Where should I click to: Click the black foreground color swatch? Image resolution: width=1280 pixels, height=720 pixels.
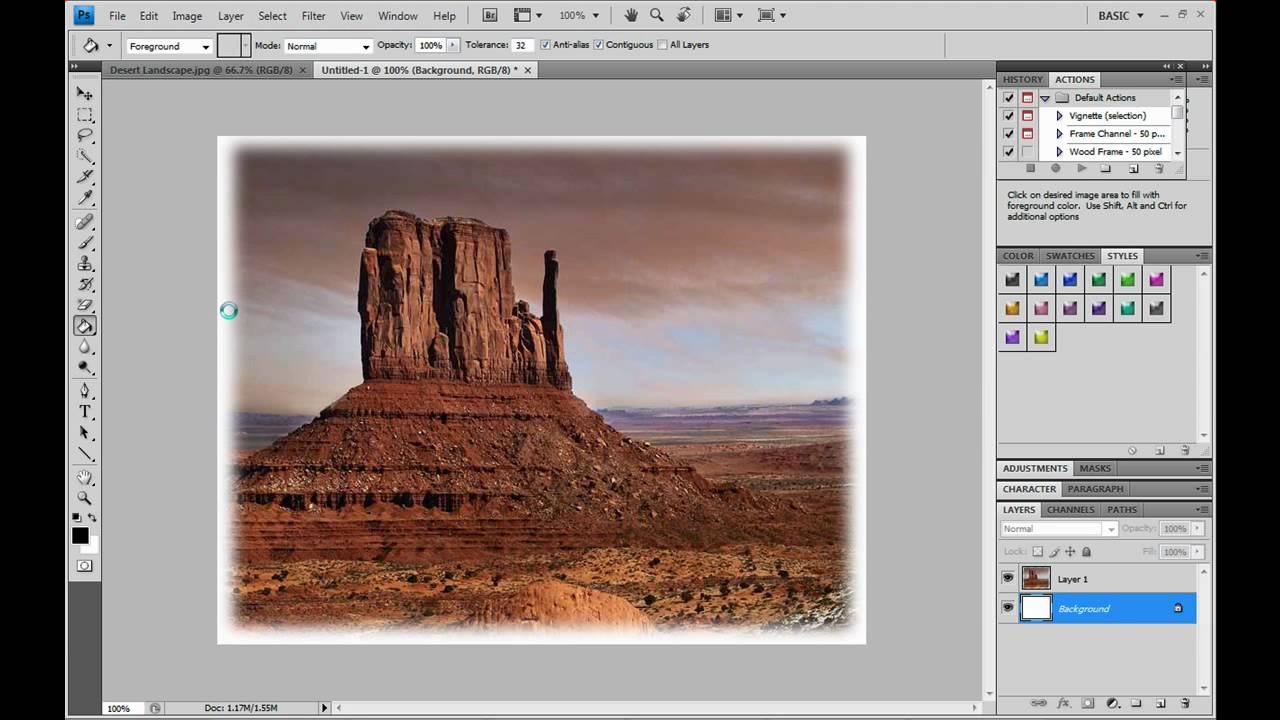[x=80, y=536]
